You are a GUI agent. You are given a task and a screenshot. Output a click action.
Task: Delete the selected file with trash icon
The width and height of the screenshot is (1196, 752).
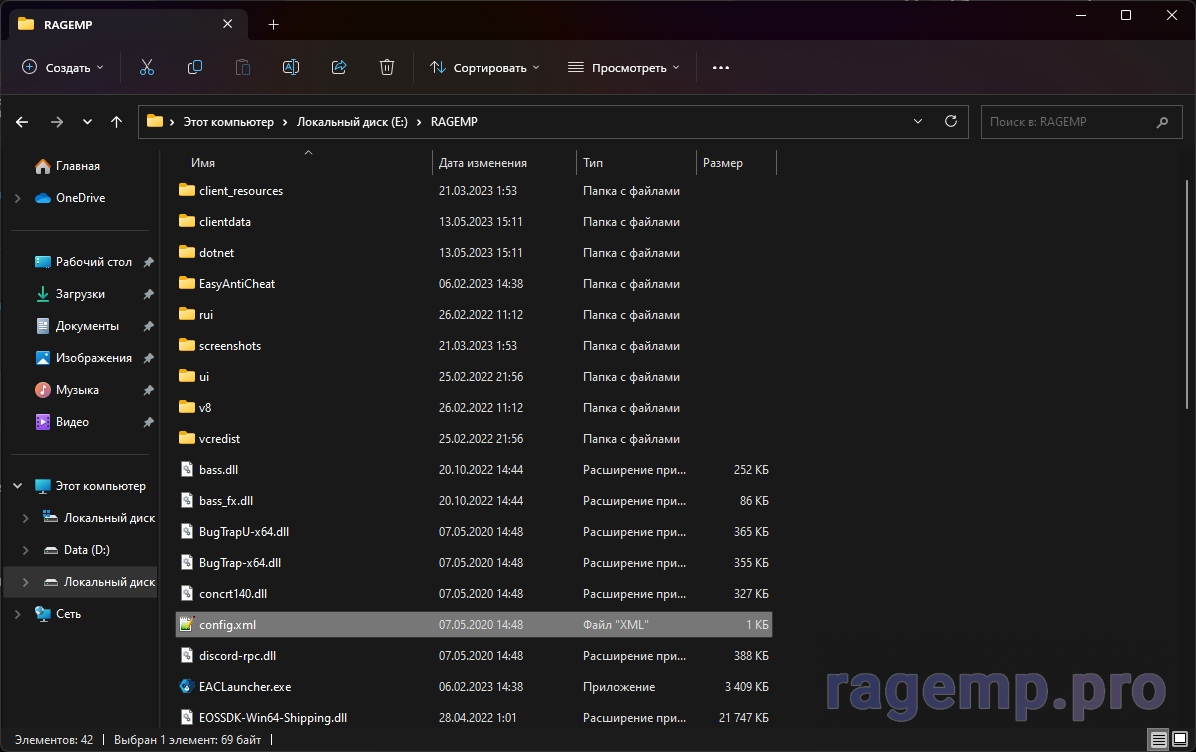tap(387, 67)
